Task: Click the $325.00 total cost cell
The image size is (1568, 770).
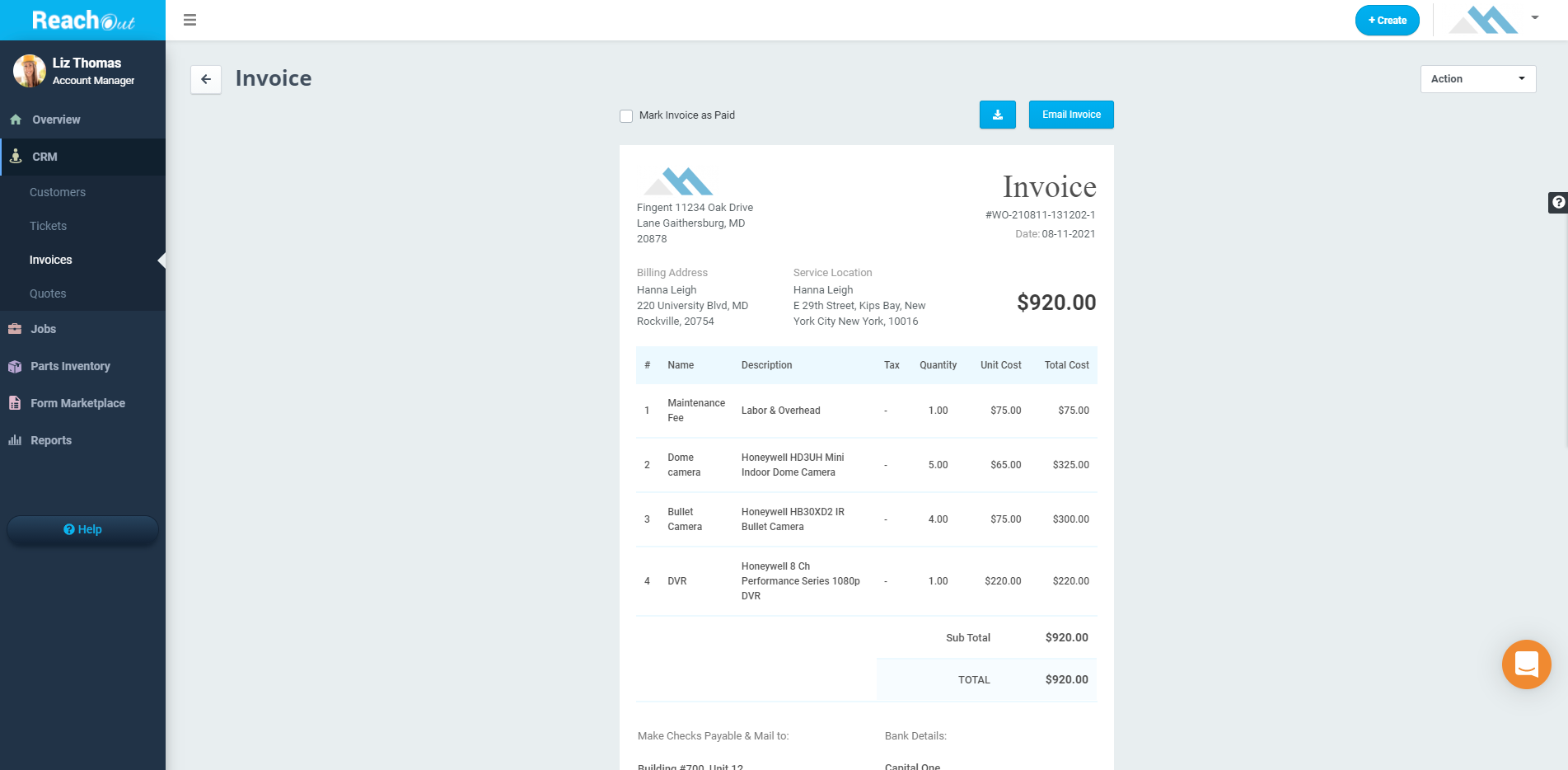Action: coord(1070,465)
